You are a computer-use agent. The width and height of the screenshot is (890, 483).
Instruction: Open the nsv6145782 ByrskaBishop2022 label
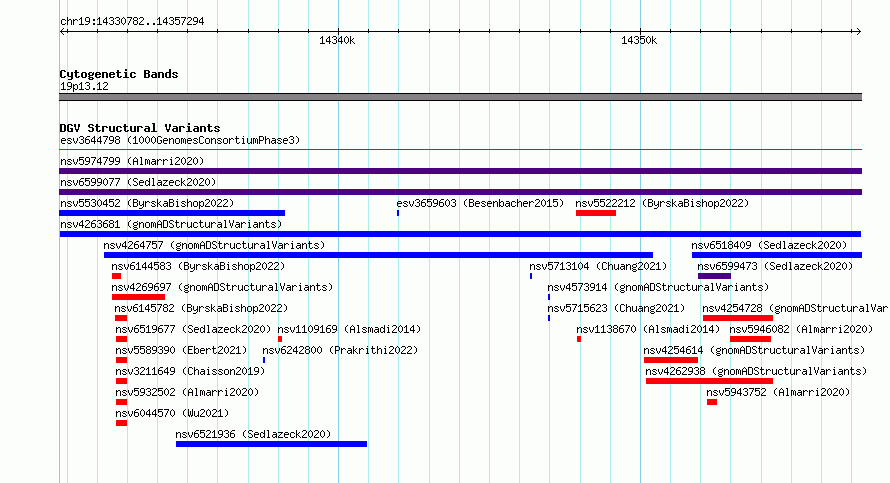tap(201, 308)
